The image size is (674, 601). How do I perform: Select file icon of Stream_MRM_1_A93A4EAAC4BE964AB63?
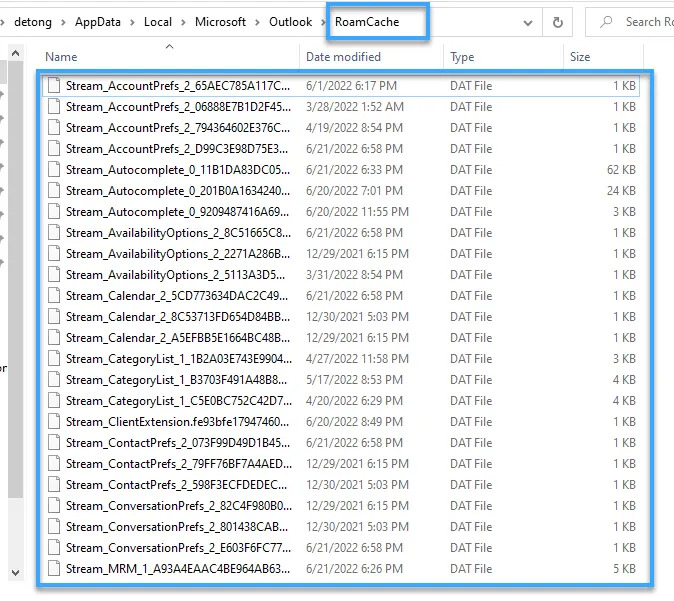[54, 569]
